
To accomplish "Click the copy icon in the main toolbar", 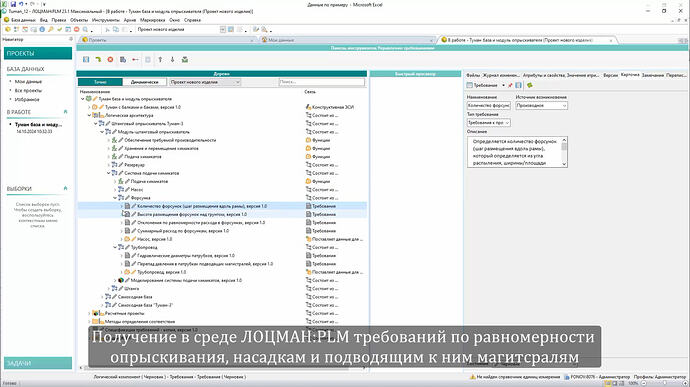I will tap(116, 29).
